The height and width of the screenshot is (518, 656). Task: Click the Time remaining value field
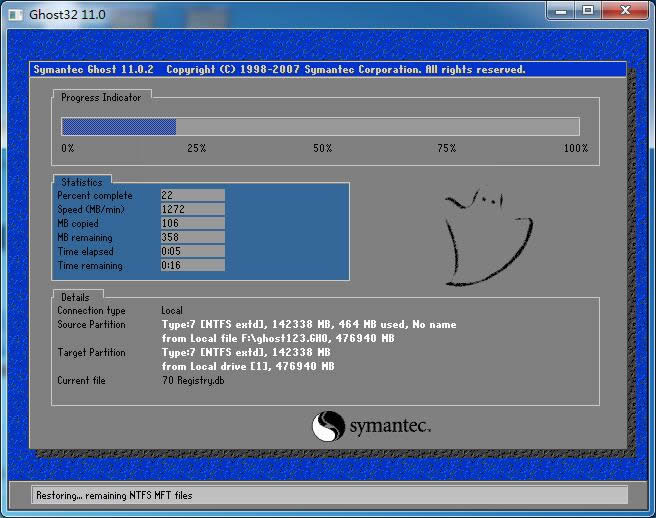coord(192,266)
